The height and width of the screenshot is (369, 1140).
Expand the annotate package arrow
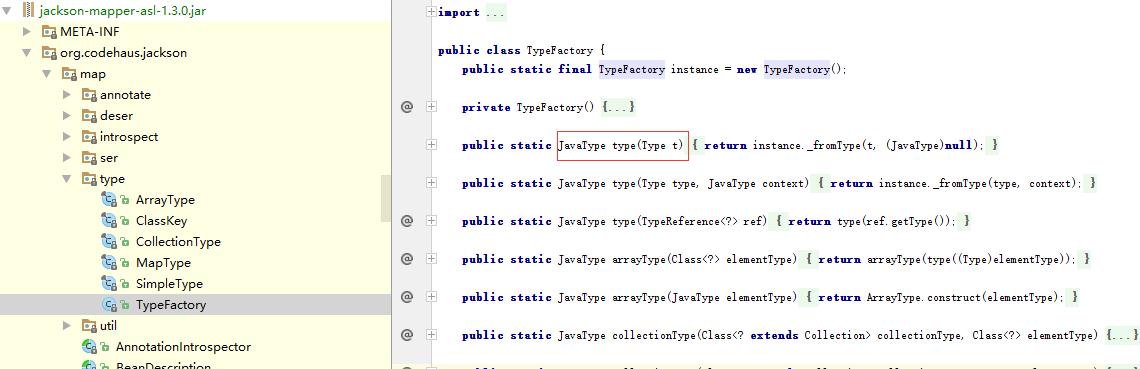click(x=67, y=94)
